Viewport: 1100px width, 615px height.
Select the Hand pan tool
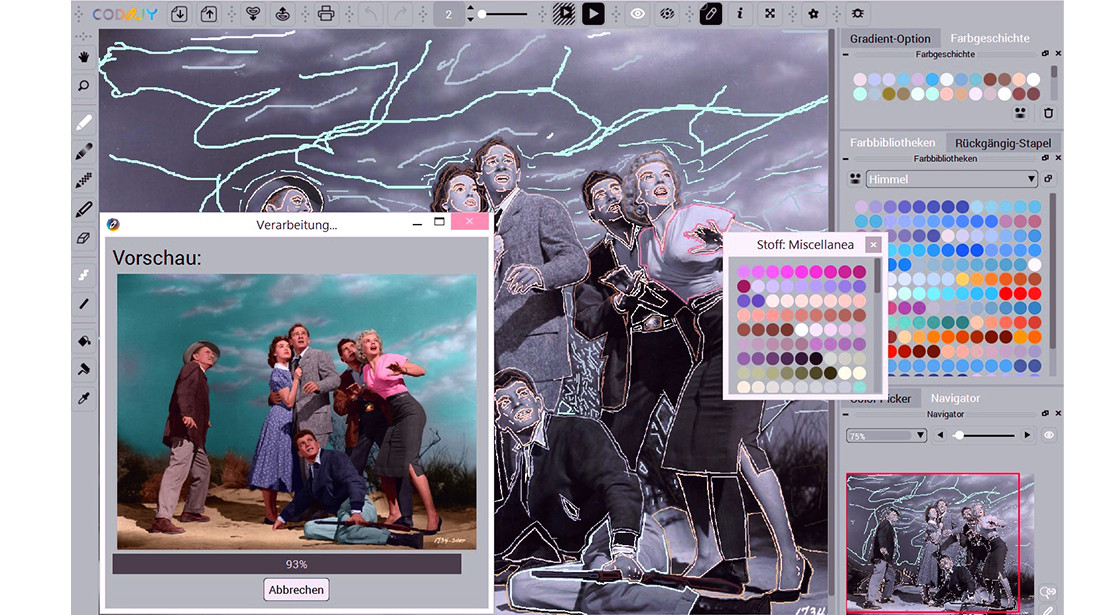pyautogui.click(x=84, y=57)
